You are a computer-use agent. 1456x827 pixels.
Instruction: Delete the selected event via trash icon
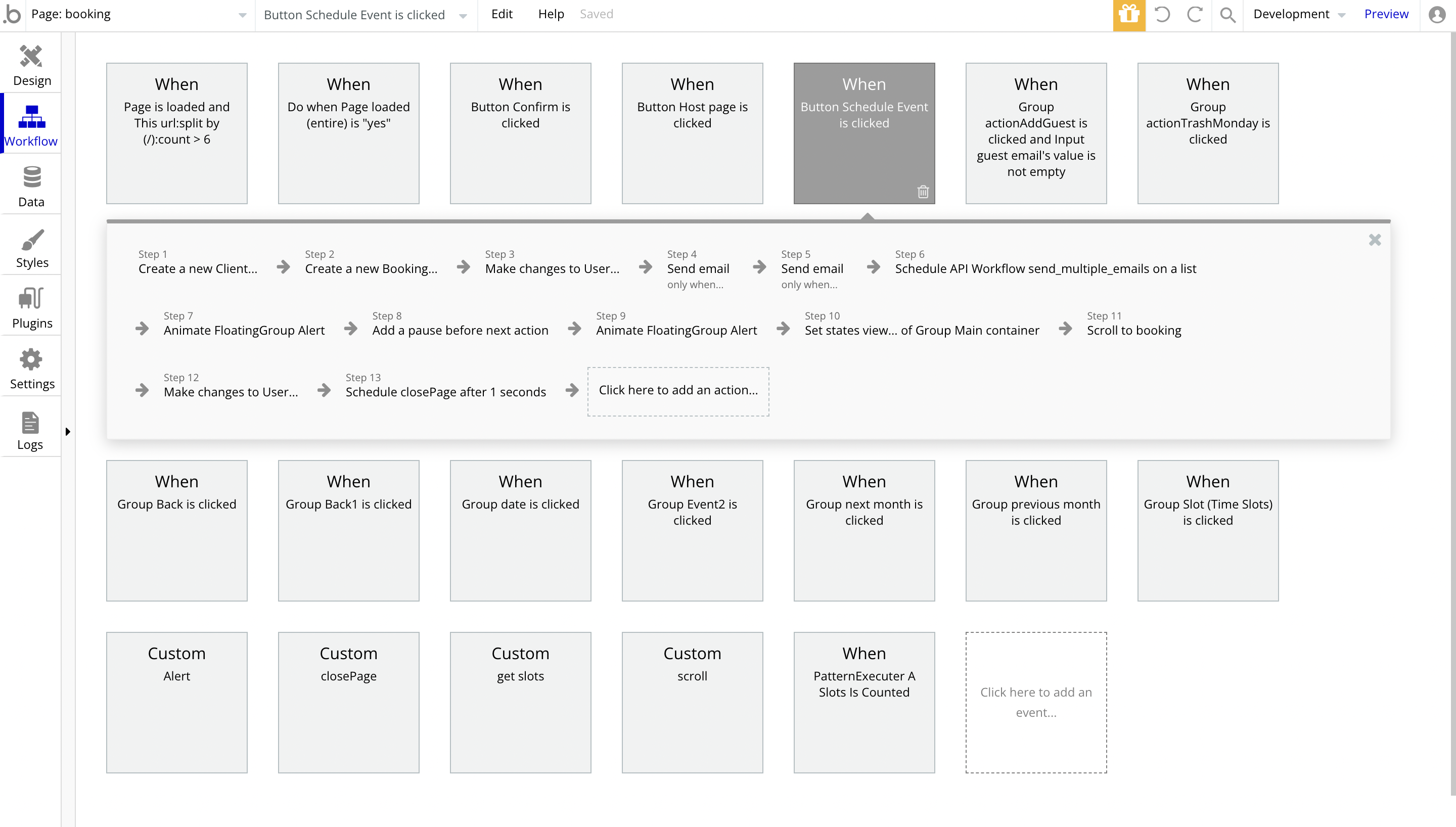pos(923,192)
